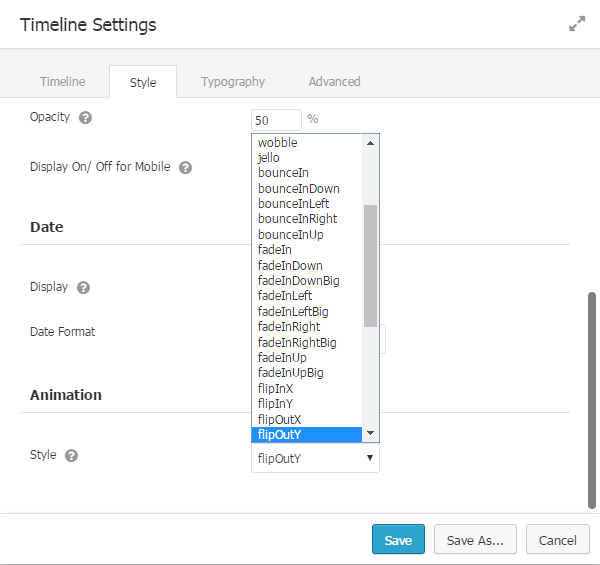Screen dimensions: 600x565
Task: Click the Opacity percentage input field
Action: [x=276, y=120]
